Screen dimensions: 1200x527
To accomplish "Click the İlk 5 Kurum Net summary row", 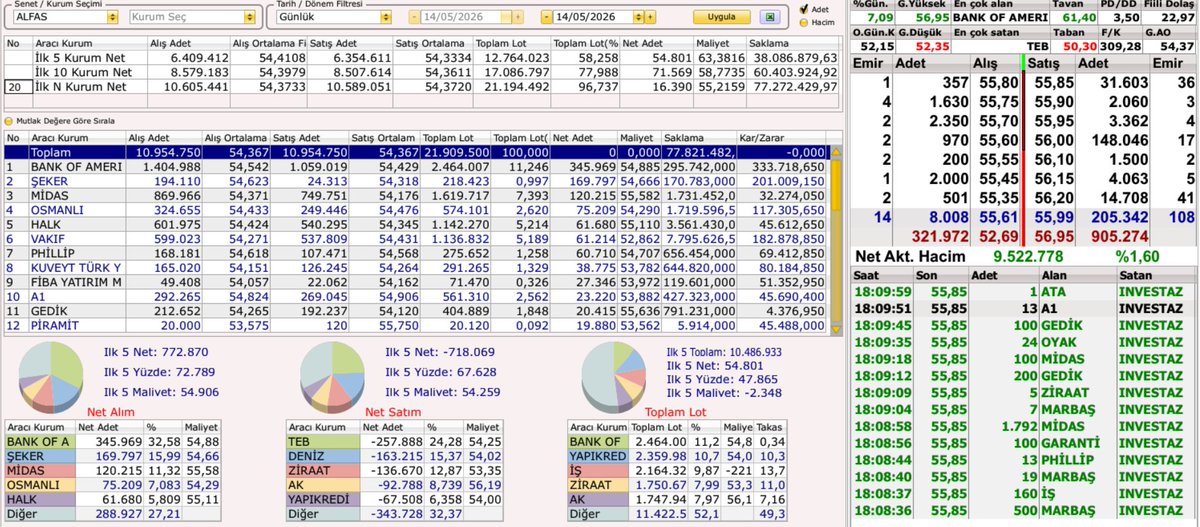I will (x=421, y=58).
